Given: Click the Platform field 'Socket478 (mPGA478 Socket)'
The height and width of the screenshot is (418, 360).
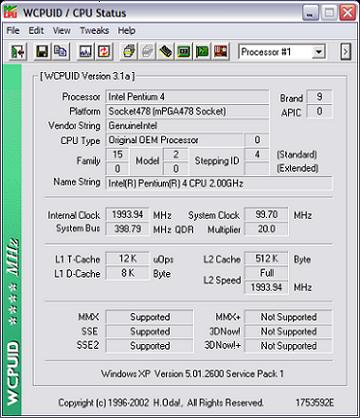Looking at the screenshot, I should coord(187,111).
